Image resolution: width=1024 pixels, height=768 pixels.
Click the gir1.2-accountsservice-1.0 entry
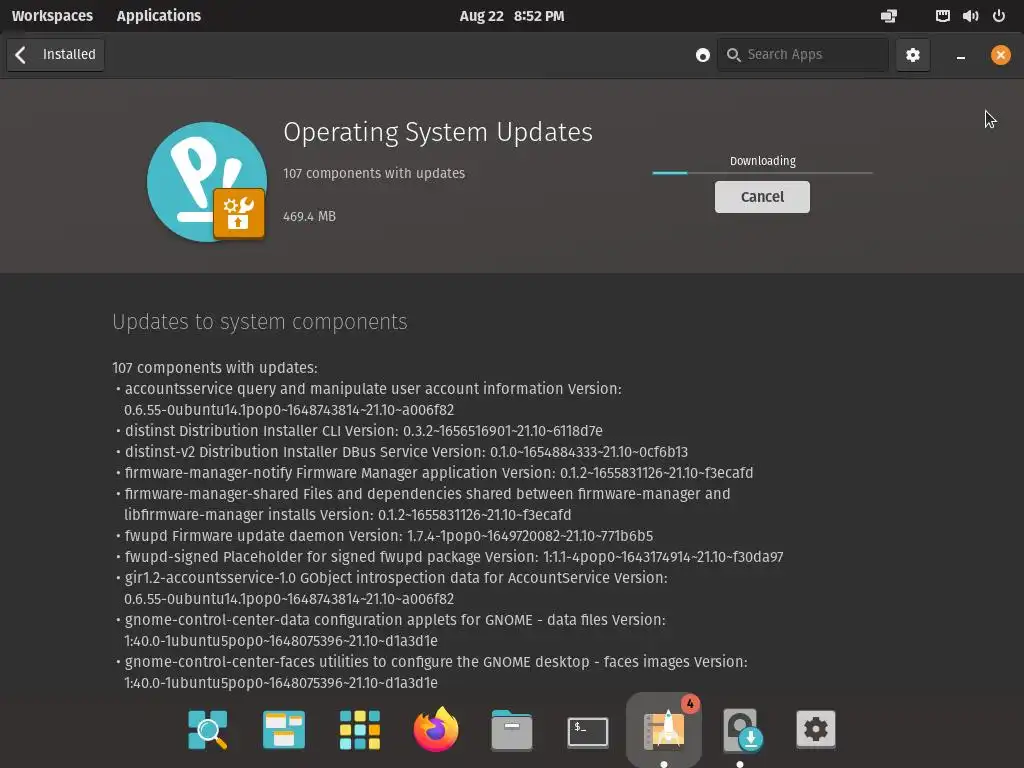coord(392,588)
